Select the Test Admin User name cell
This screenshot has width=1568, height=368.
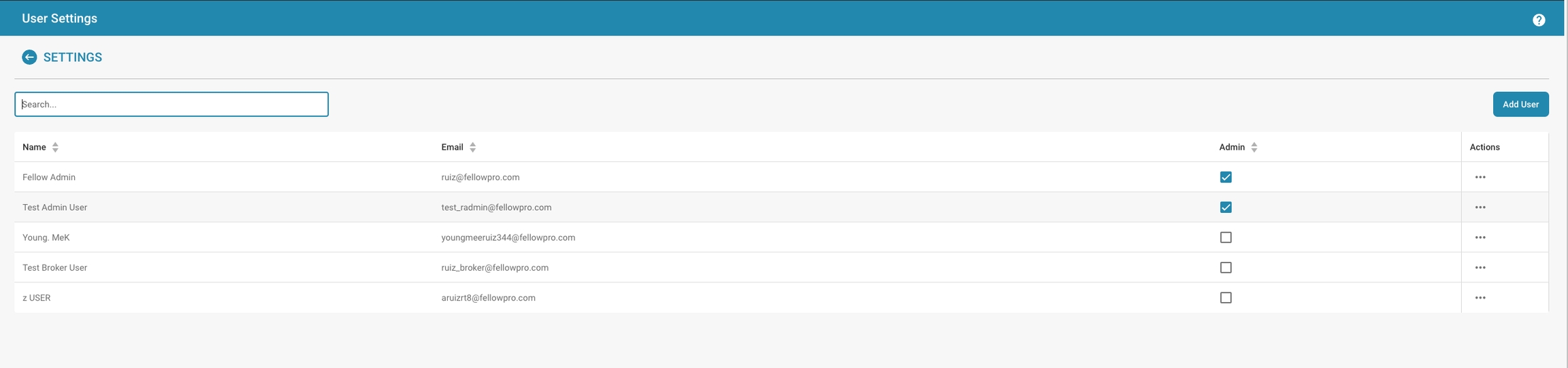coord(55,207)
